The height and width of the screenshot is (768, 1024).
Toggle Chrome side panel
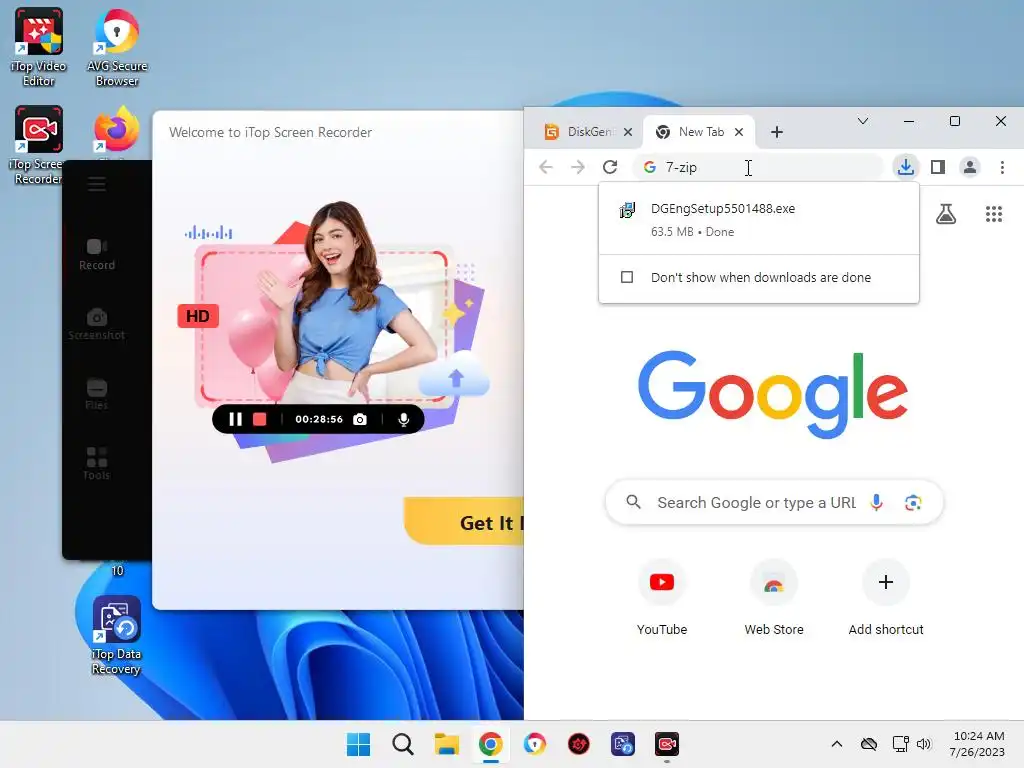(938, 167)
